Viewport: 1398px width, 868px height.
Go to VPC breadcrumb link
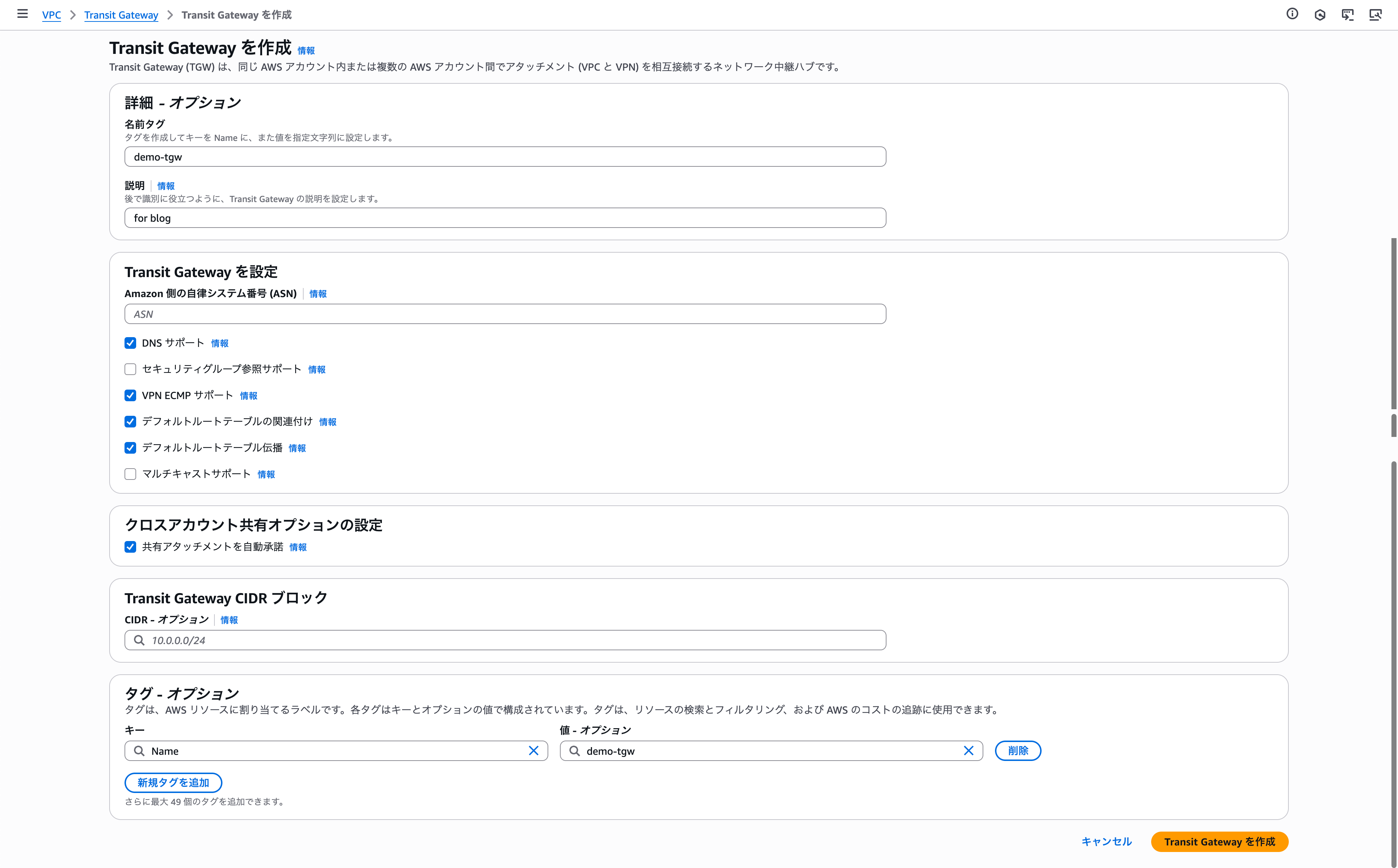point(51,15)
